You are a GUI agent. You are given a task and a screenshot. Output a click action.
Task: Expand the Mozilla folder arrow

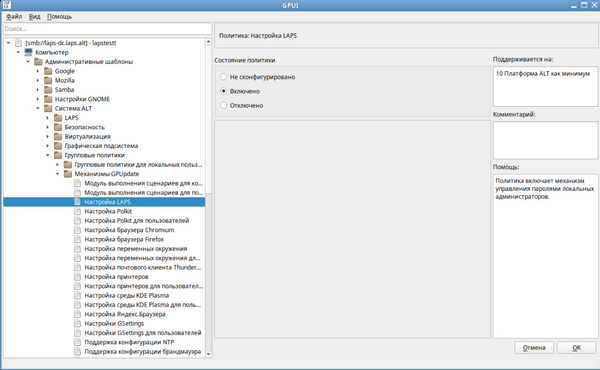[38, 80]
